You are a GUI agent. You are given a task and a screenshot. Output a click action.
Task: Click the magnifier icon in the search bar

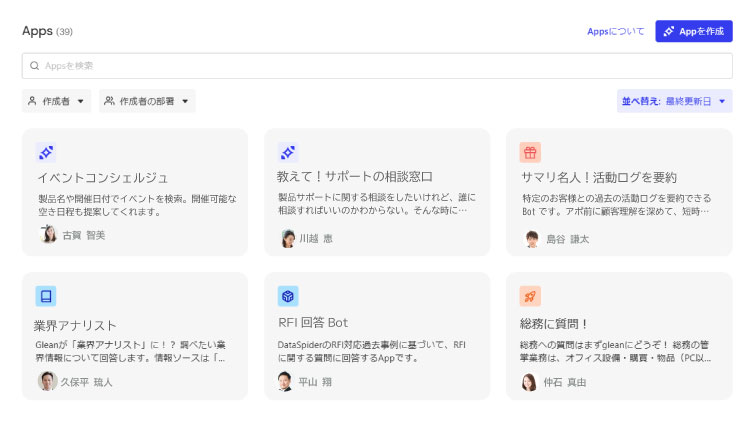(35, 66)
